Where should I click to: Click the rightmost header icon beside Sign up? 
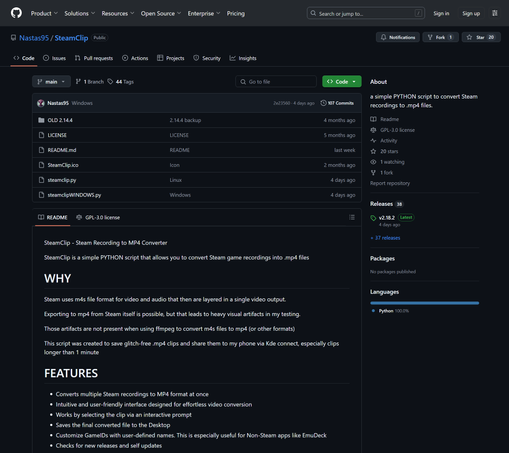click(x=495, y=13)
